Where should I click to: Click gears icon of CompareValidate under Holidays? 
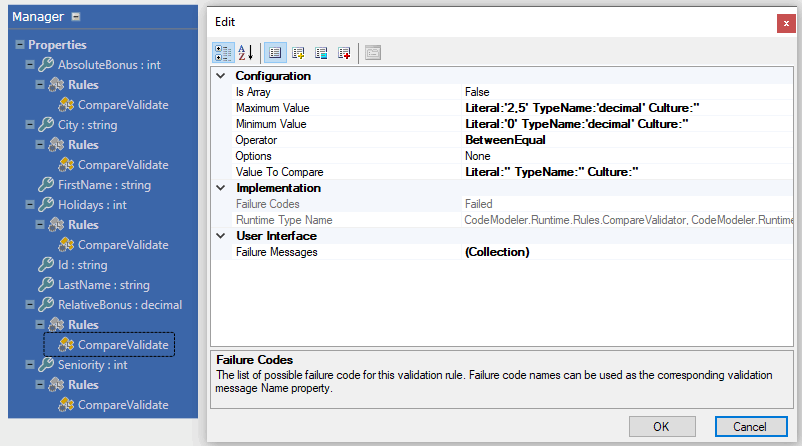pyautogui.click(x=66, y=244)
